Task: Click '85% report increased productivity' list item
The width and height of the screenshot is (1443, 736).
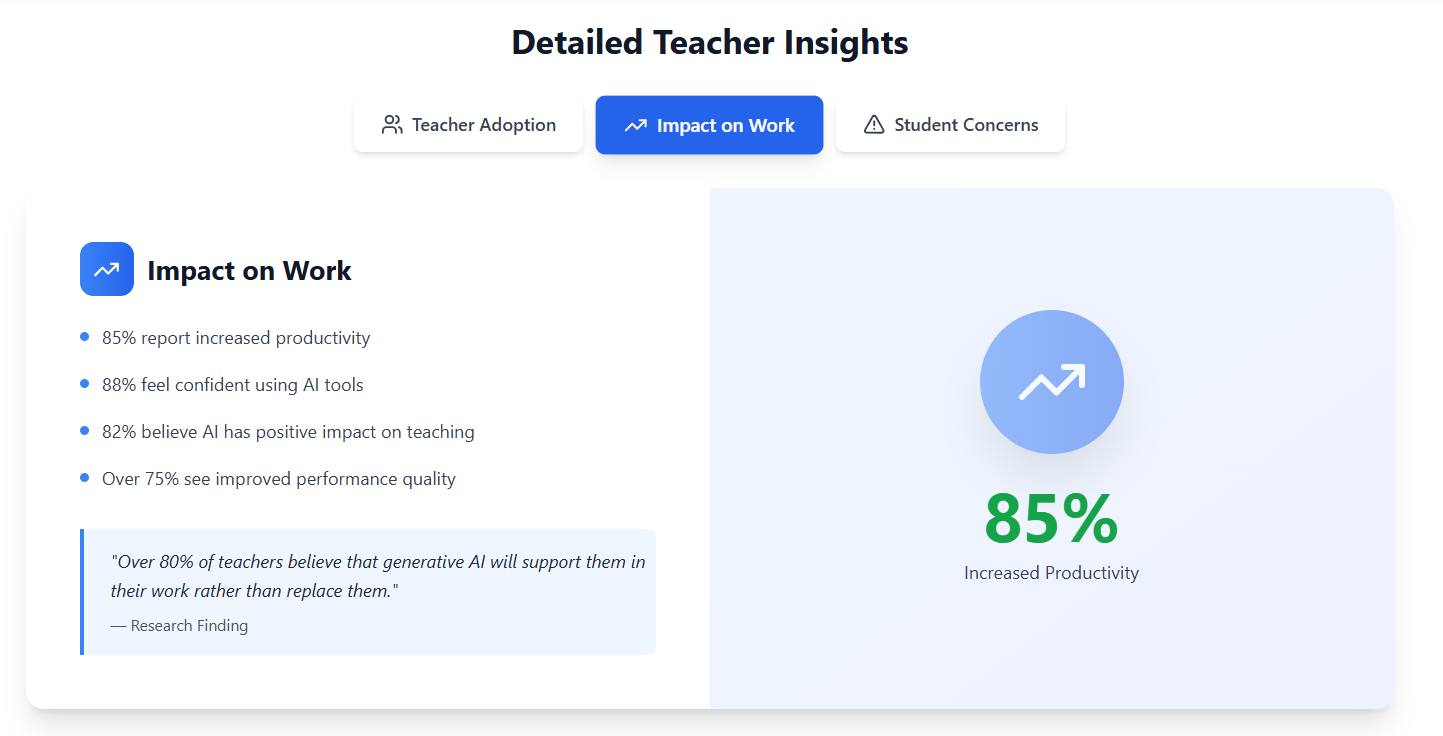Action: [236, 338]
